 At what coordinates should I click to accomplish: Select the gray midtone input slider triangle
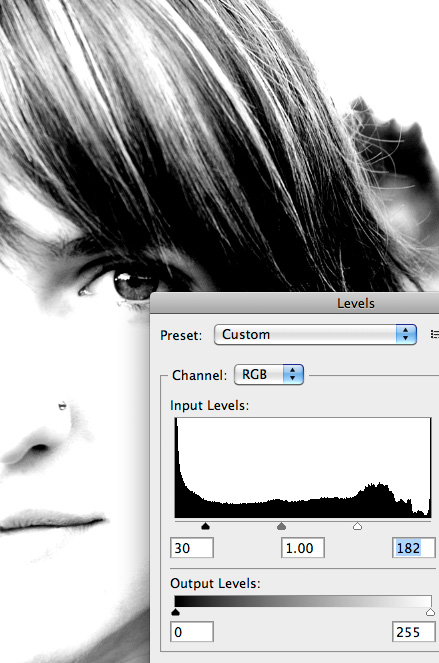(x=281, y=526)
